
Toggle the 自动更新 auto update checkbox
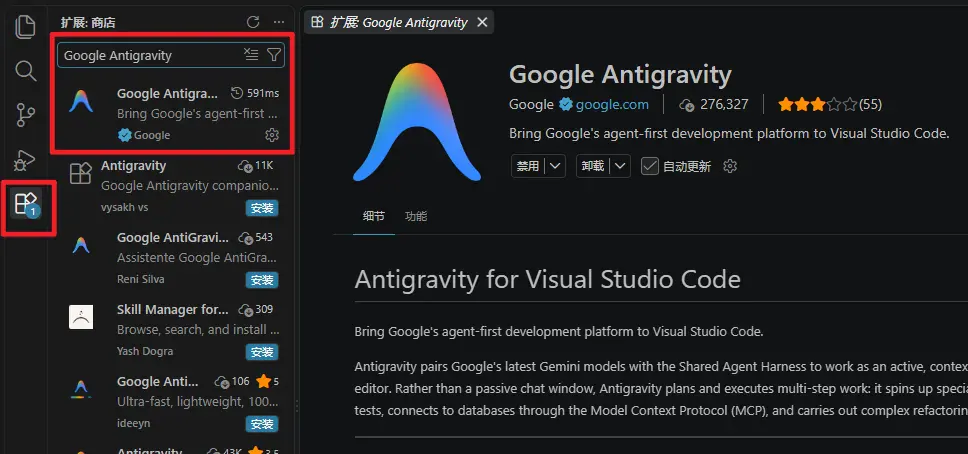tap(649, 166)
